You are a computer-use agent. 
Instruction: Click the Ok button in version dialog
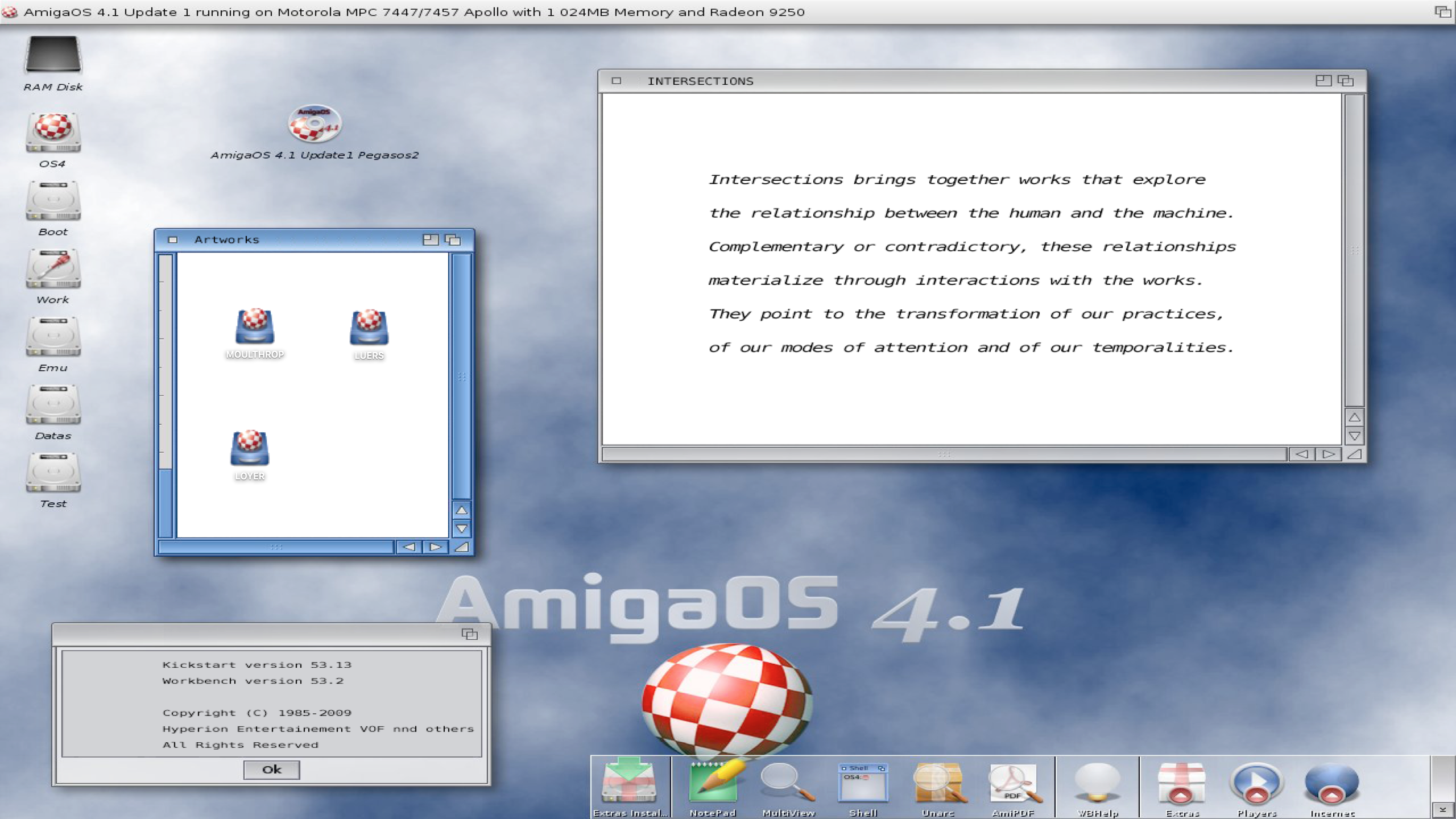272,770
